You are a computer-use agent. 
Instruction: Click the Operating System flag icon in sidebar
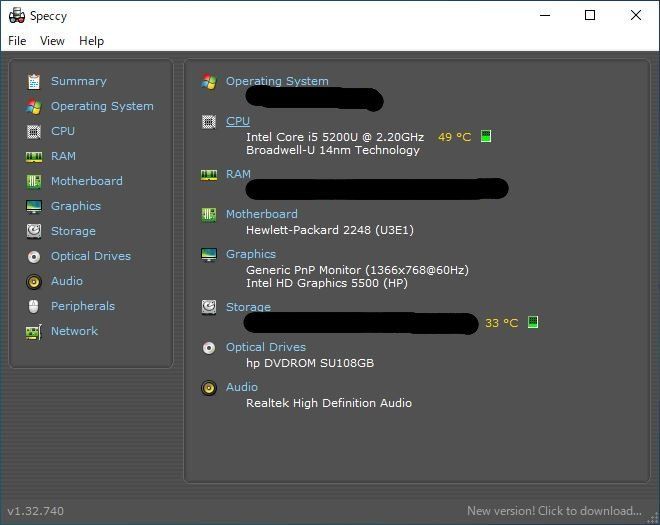34,107
